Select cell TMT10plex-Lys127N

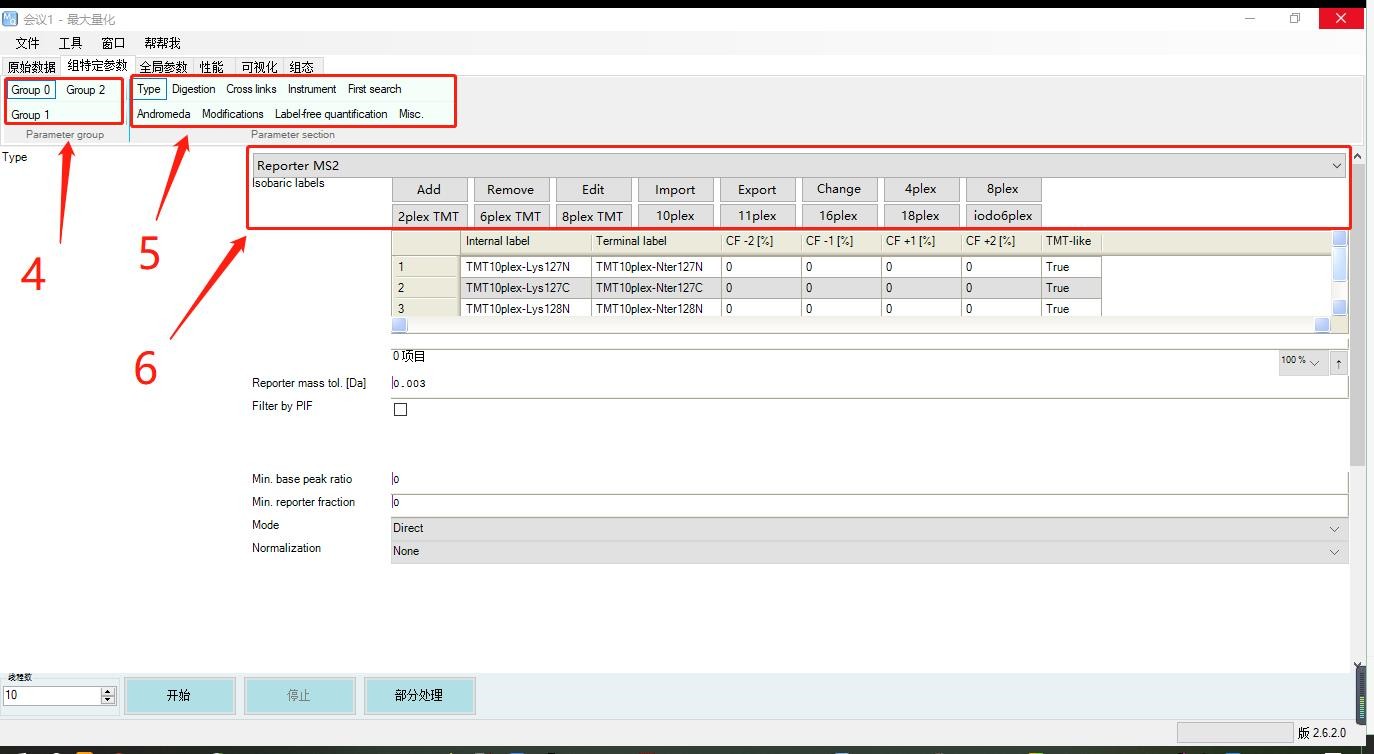526,267
